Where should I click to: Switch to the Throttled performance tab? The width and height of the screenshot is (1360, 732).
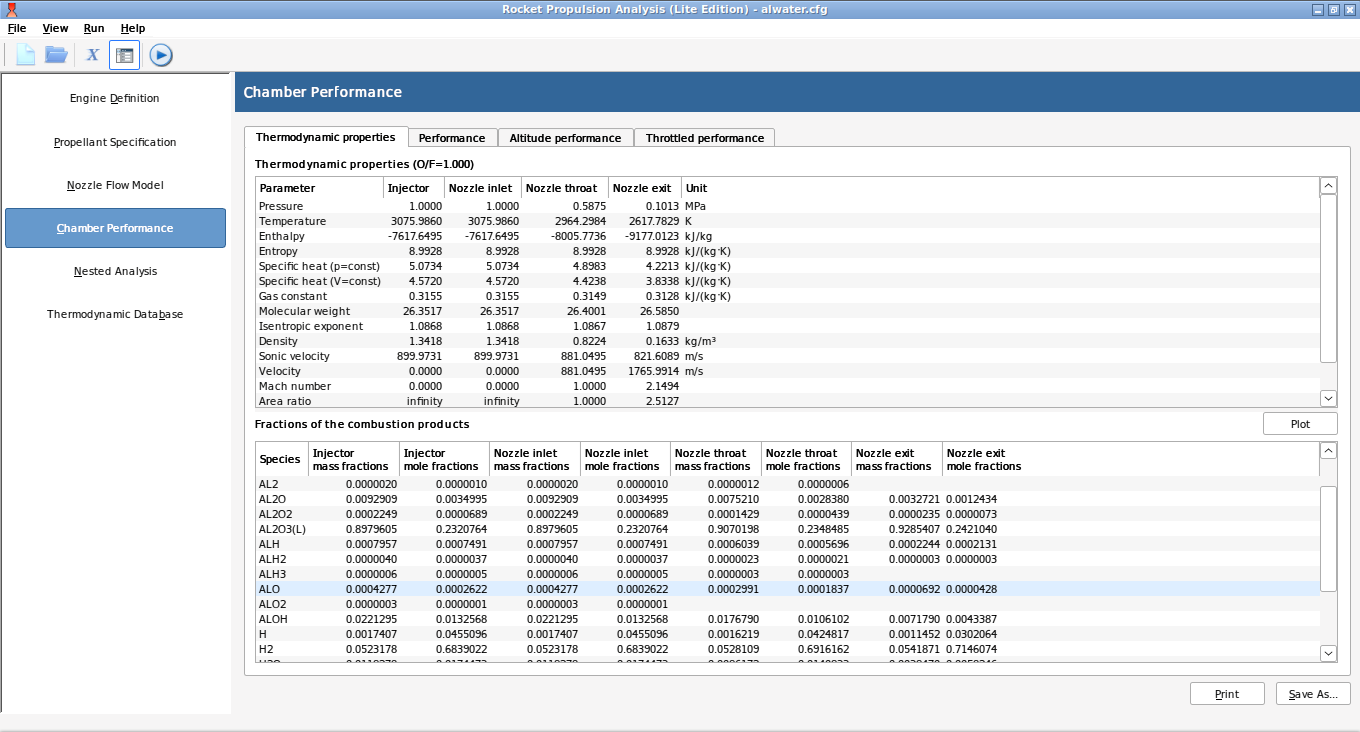click(704, 138)
